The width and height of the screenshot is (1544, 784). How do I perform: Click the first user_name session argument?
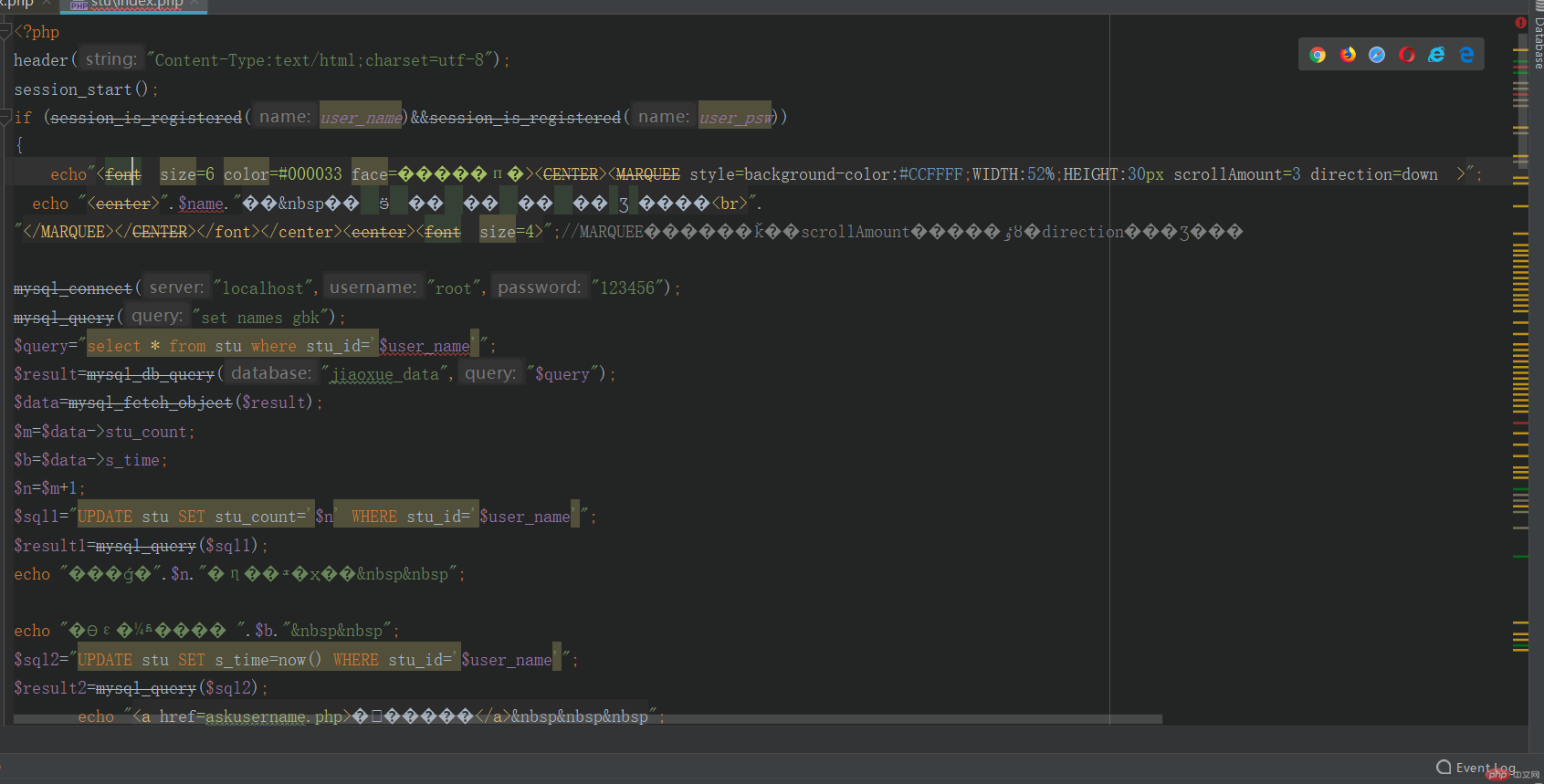[361, 118]
